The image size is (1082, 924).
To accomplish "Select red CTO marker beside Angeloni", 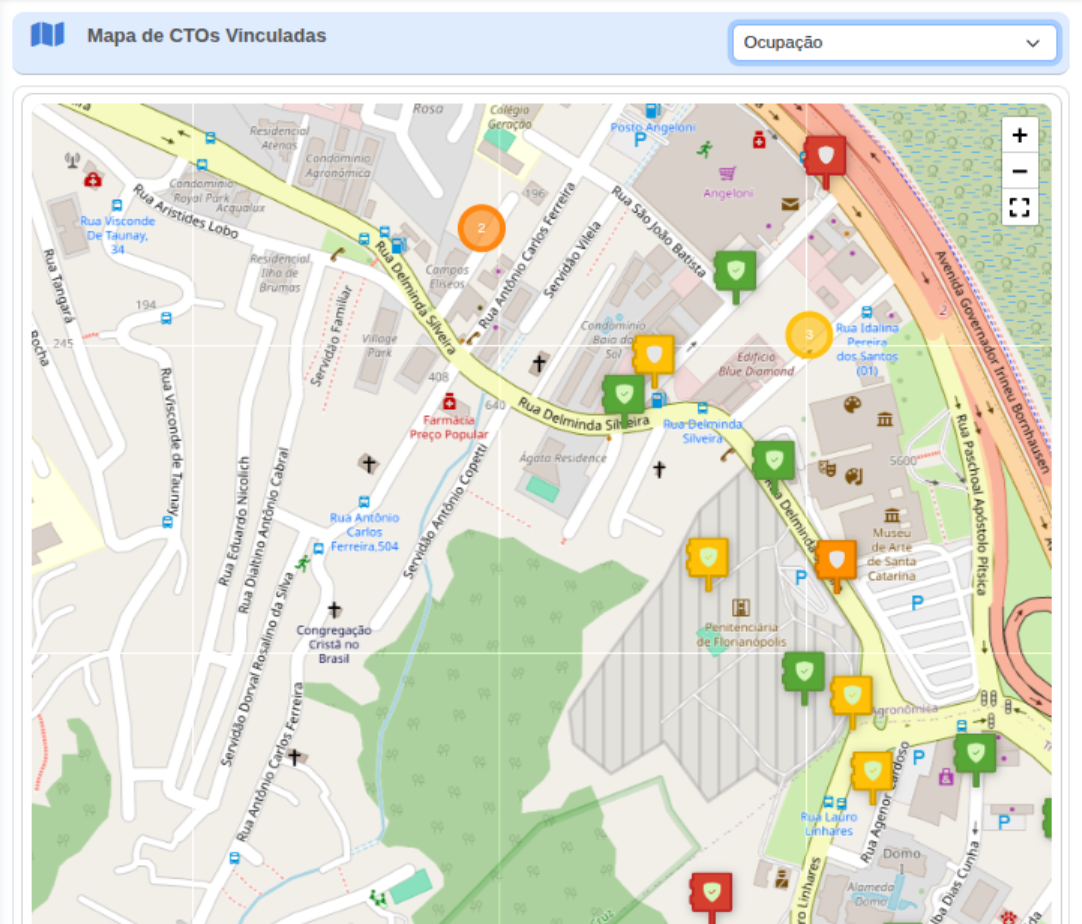I will 825,157.
